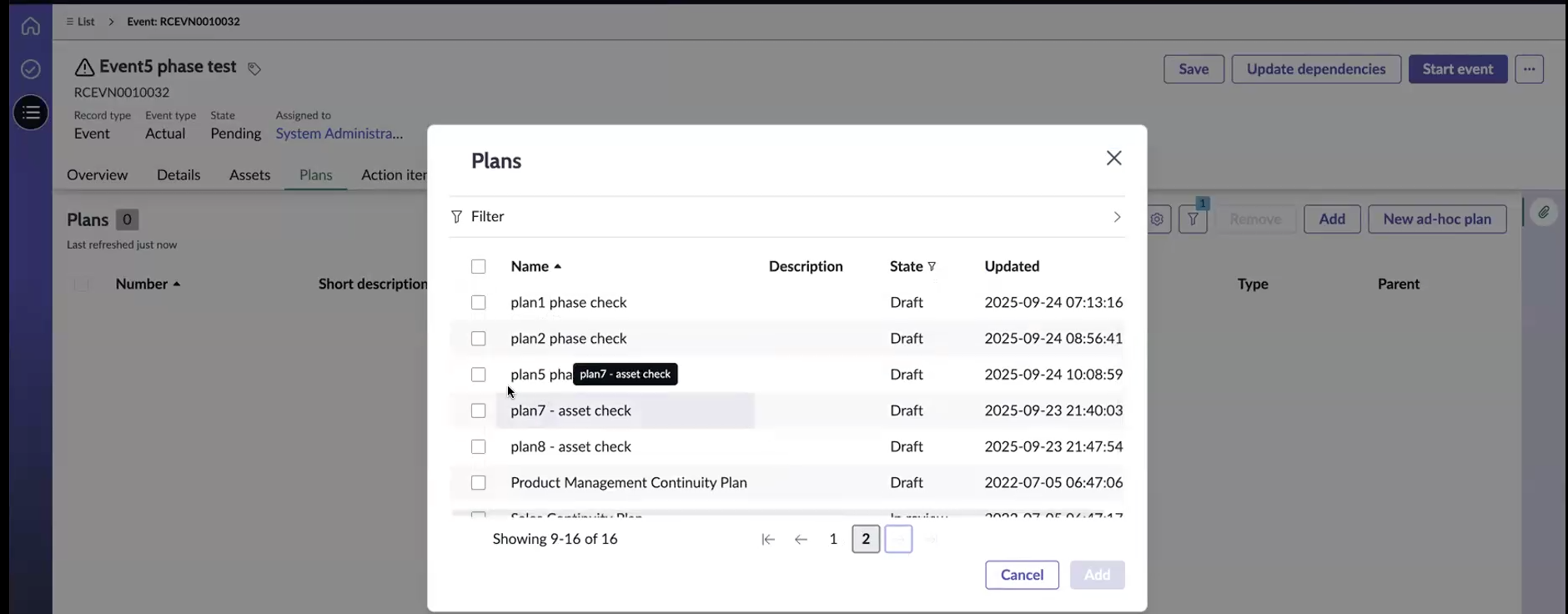Screen dimensions: 1568x614
Task: Select page 2 in pagination
Action: tap(866, 540)
